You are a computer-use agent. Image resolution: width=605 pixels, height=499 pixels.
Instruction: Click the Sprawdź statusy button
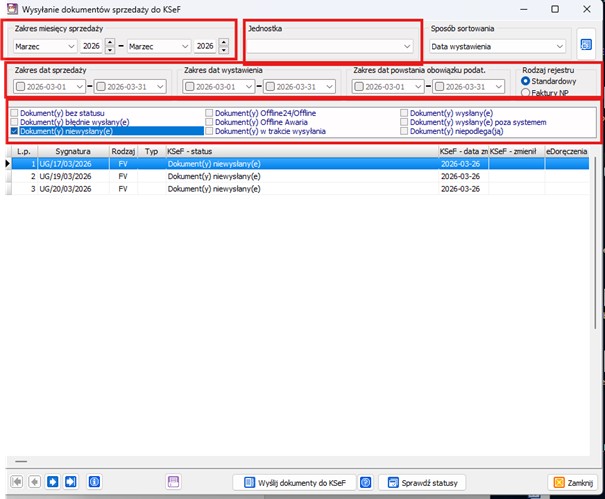click(421, 482)
